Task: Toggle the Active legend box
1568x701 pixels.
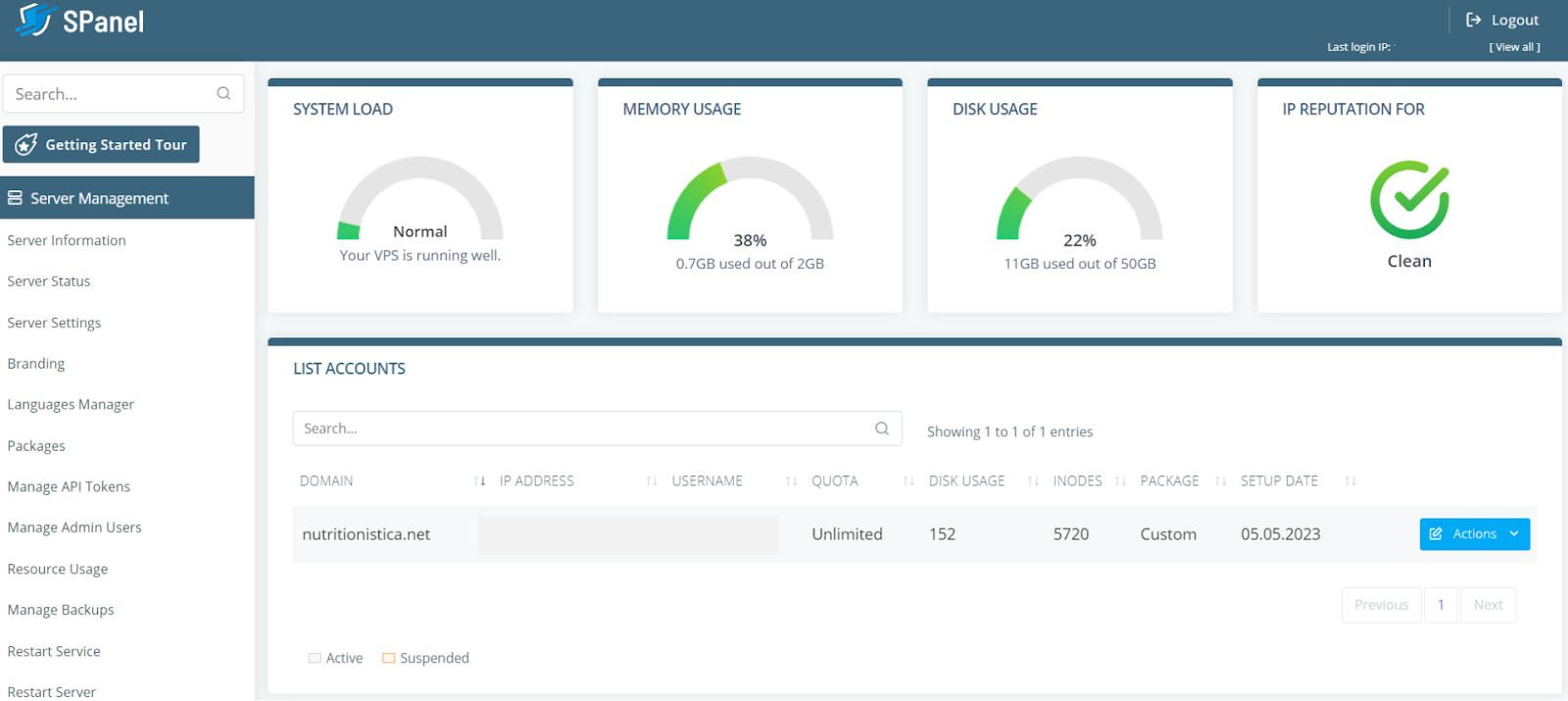Action: point(315,658)
